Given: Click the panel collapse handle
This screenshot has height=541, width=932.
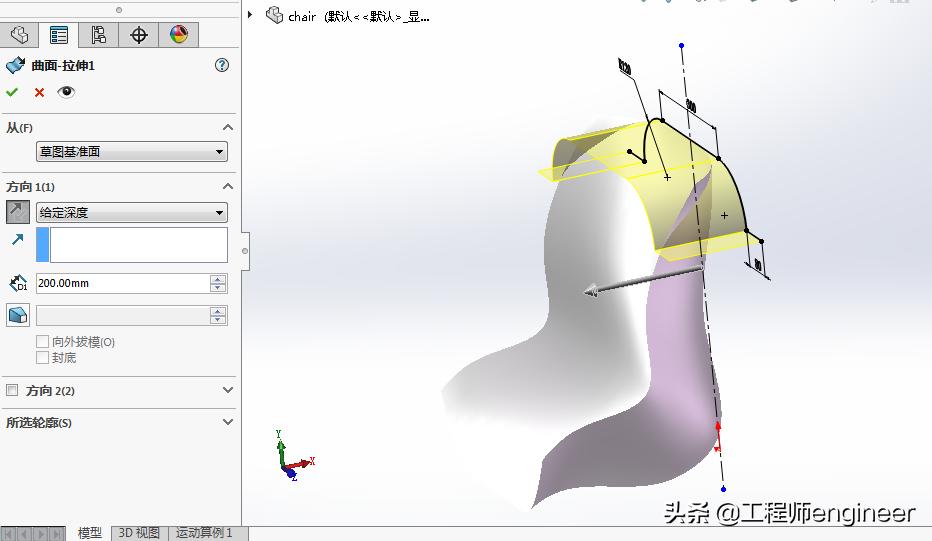Looking at the screenshot, I should click(245, 251).
